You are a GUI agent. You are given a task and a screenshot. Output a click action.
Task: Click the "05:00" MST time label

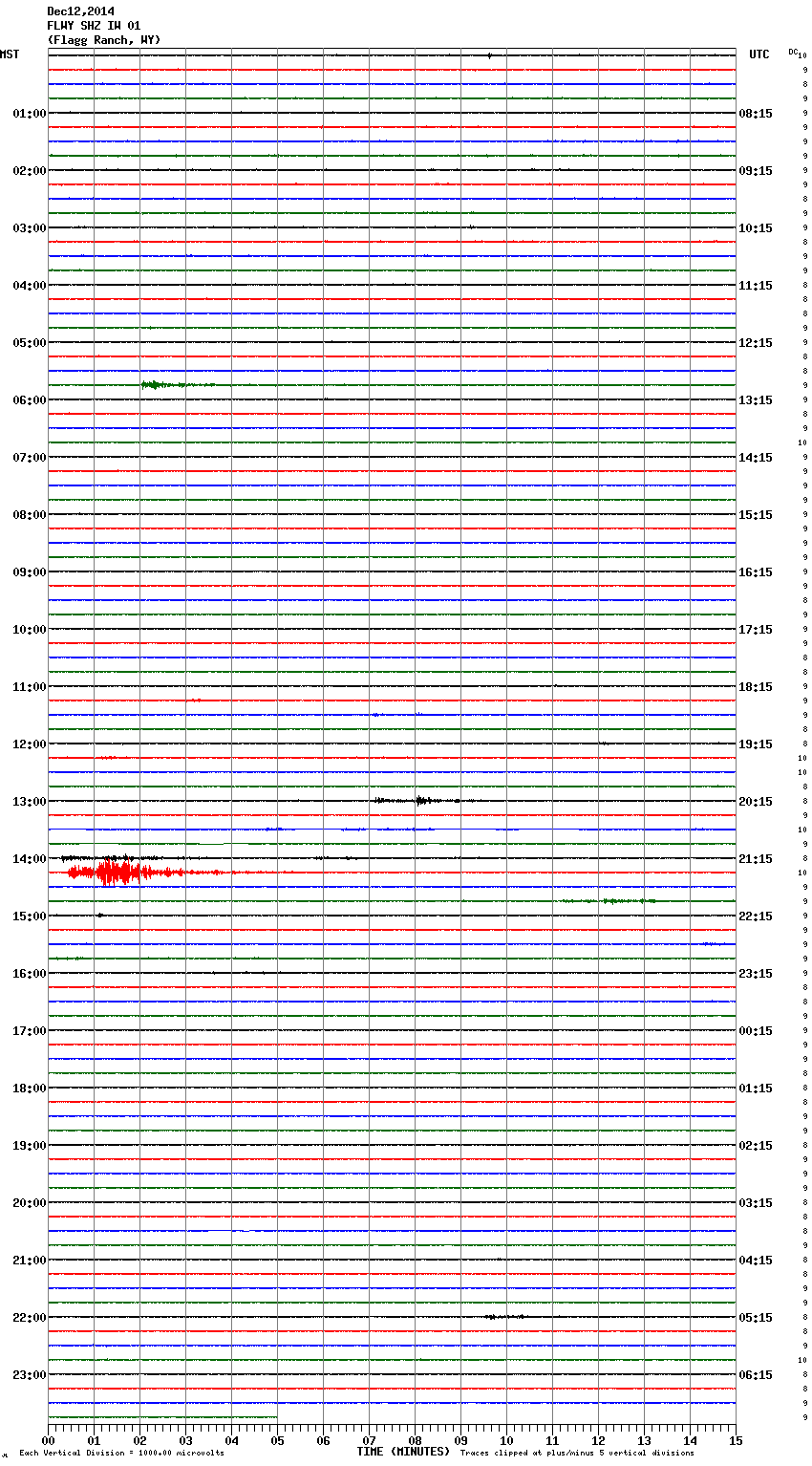pyautogui.click(x=30, y=343)
